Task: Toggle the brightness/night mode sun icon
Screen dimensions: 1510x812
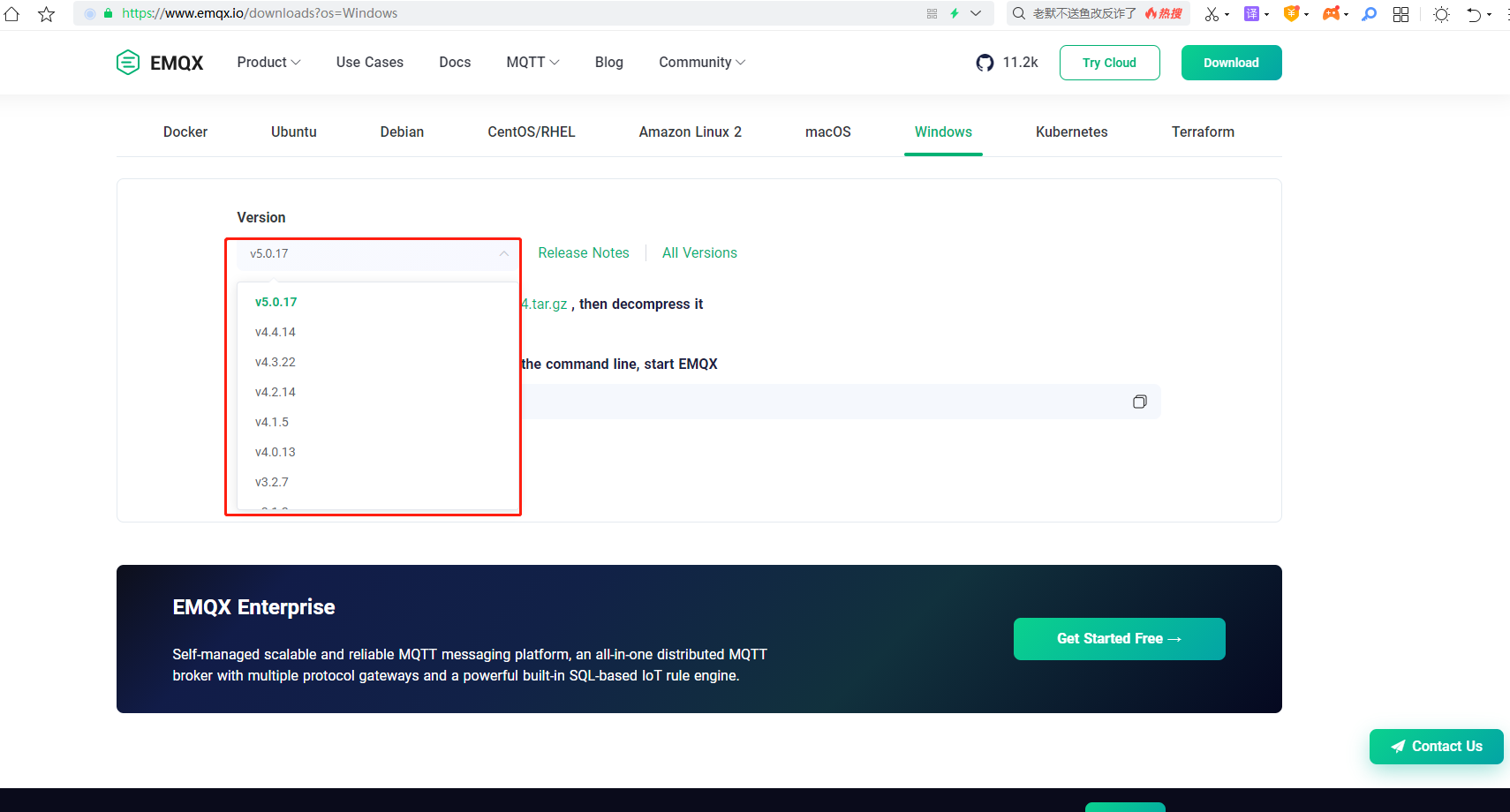Action: (1441, 14)
